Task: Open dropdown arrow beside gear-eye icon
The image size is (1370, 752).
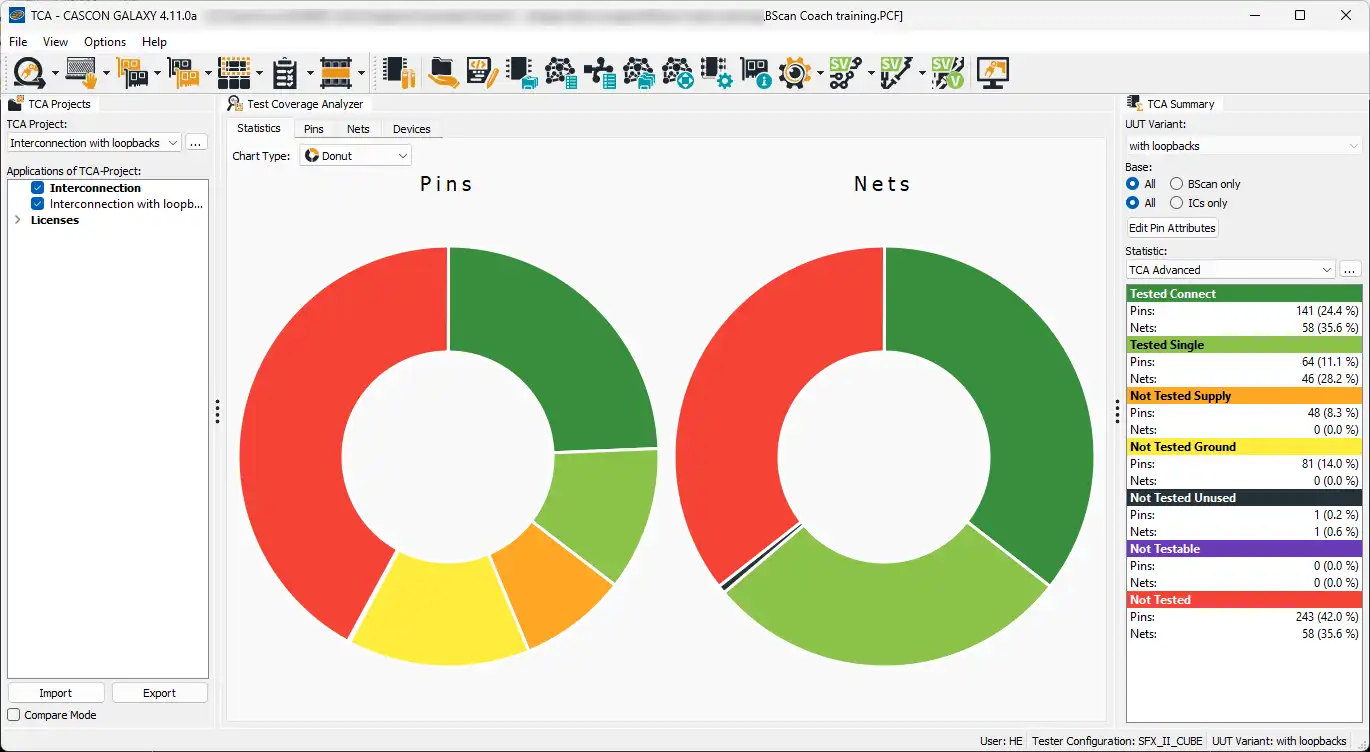Action: (820, 73)
